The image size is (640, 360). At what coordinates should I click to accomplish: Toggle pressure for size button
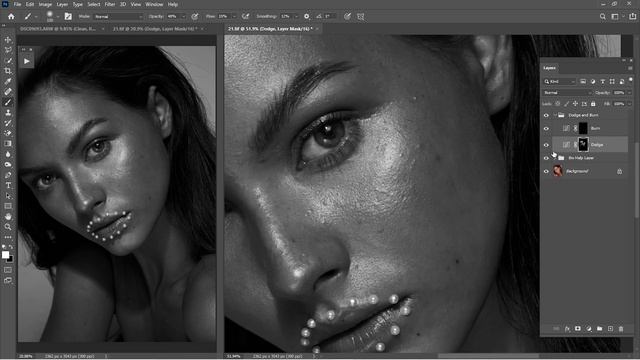[347, 16]
